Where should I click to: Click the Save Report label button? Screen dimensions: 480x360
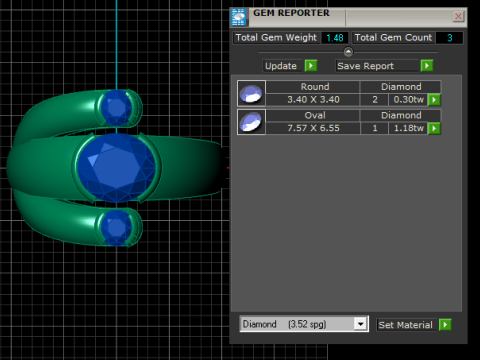click(377, 66)
